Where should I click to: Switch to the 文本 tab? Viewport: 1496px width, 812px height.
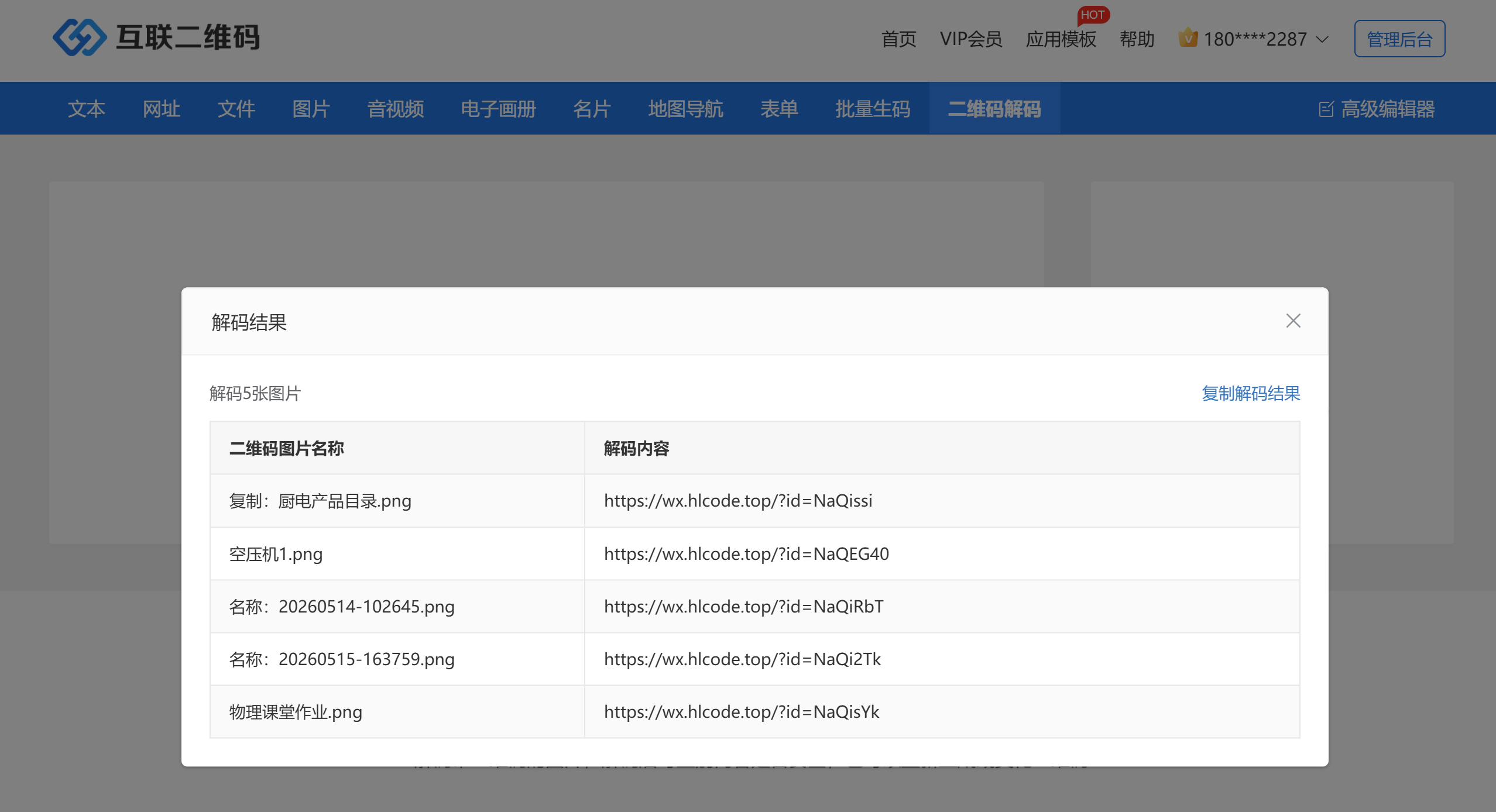(x=87, y=109)
